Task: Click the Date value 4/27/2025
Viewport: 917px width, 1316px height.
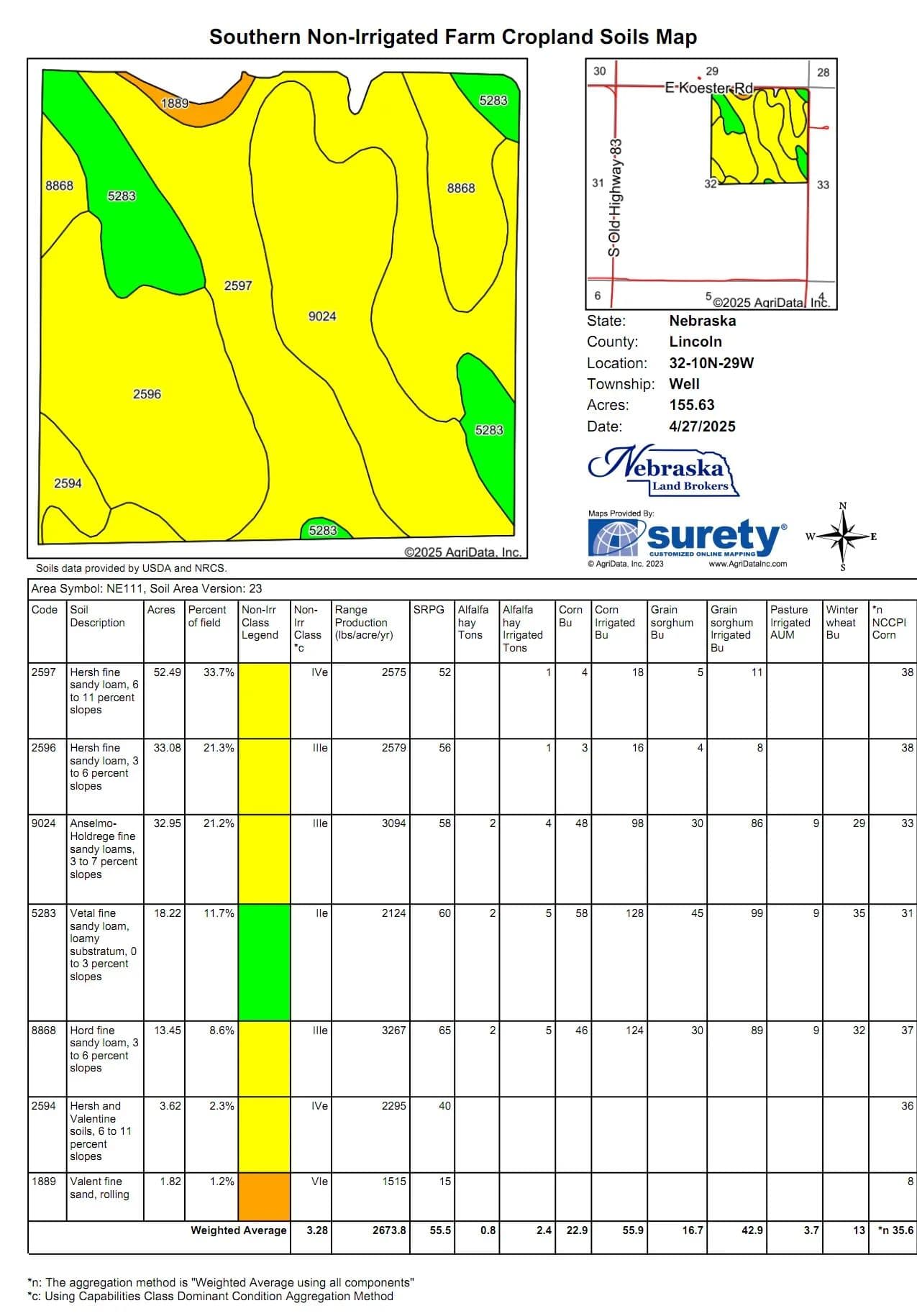Action: pyautogui.click(x=702, y=426)
